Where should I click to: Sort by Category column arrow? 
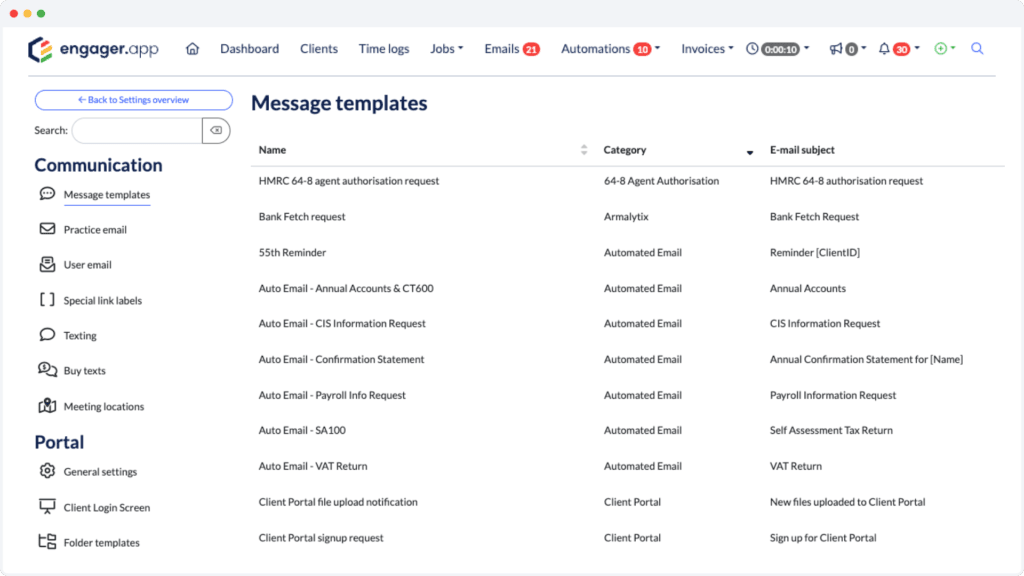(750, 152)
